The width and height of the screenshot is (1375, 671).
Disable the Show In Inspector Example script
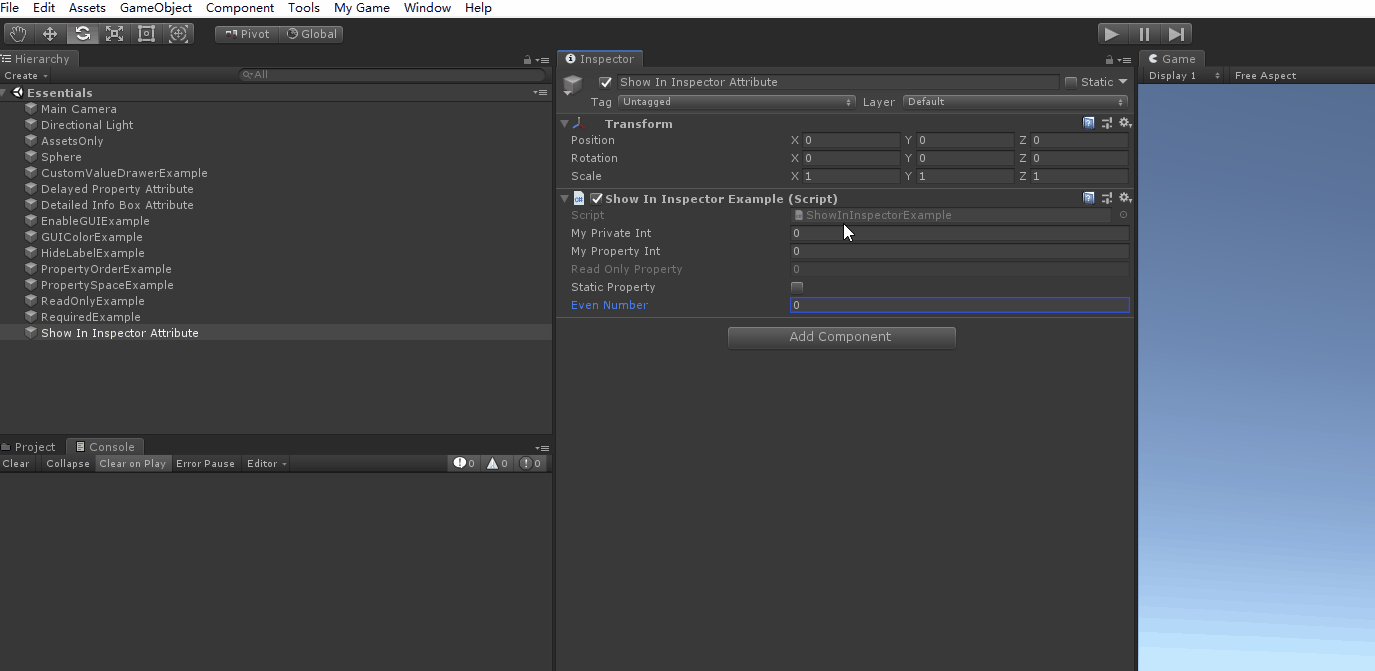click(x=597, y=199)
